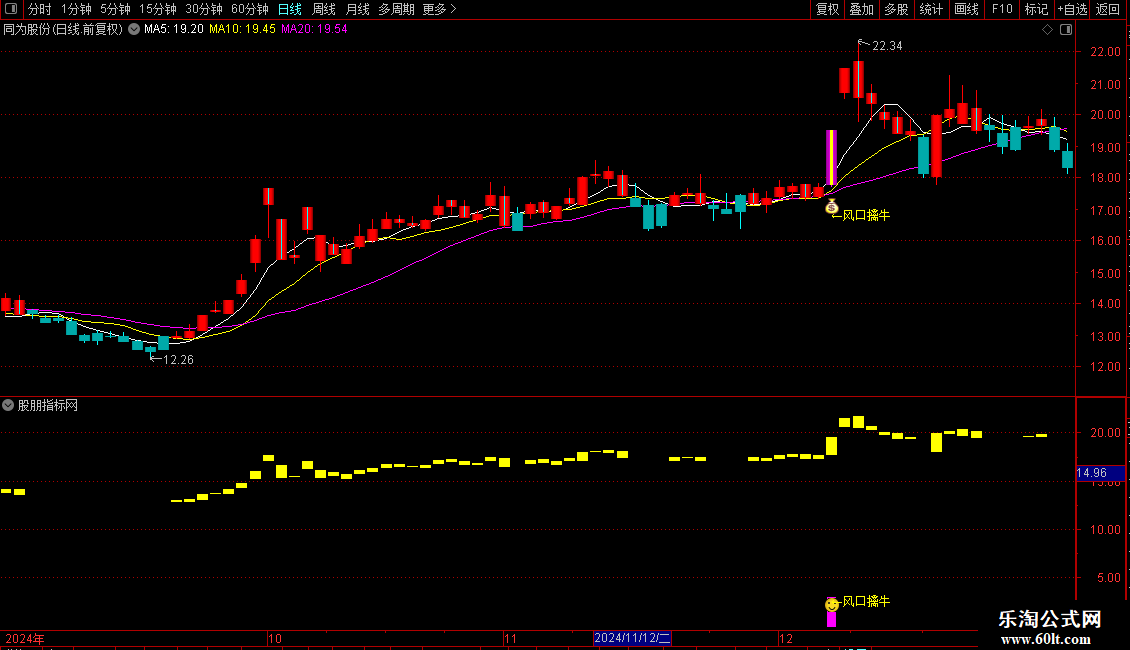Switch to 月线 monthly chart
Image resolution: width=1130 pixels, height=650 pixels.
coord(357,9)
